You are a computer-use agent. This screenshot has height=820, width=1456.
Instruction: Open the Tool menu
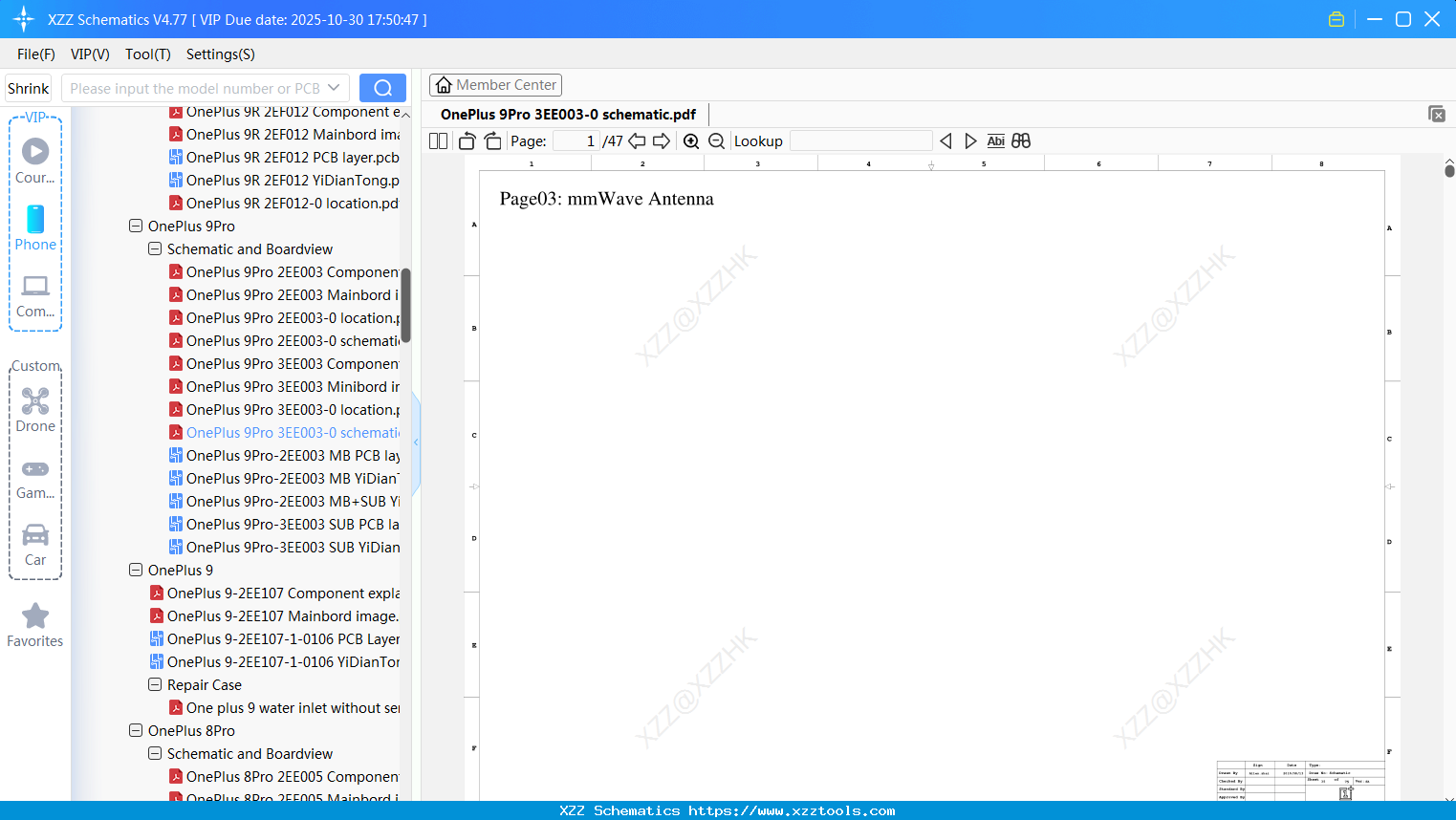pos(148,54)
